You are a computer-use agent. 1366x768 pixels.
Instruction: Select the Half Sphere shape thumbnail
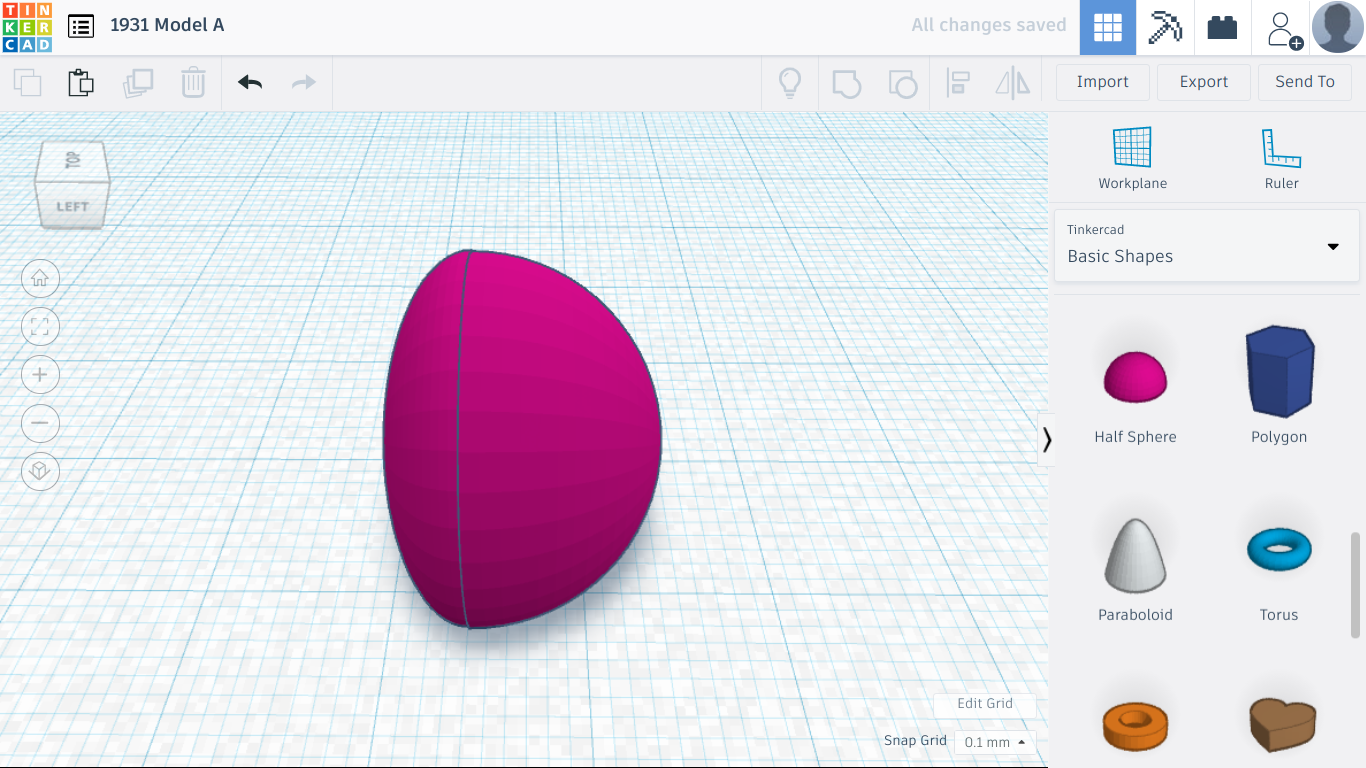1135,377
